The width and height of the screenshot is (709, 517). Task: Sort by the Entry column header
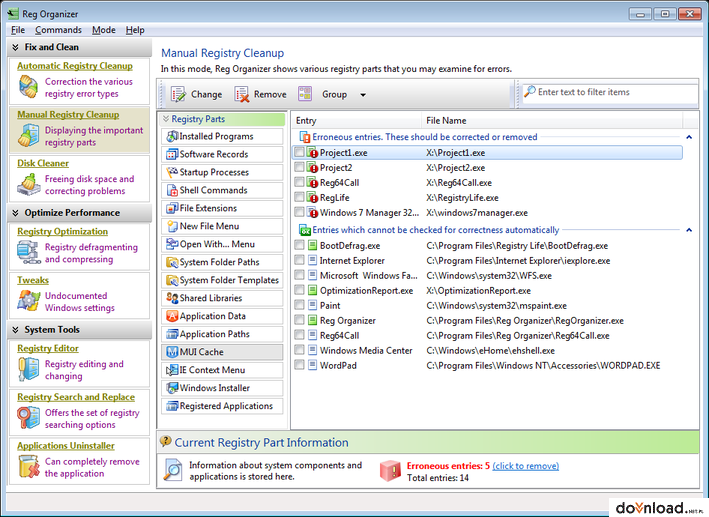[x=356, y=120]
